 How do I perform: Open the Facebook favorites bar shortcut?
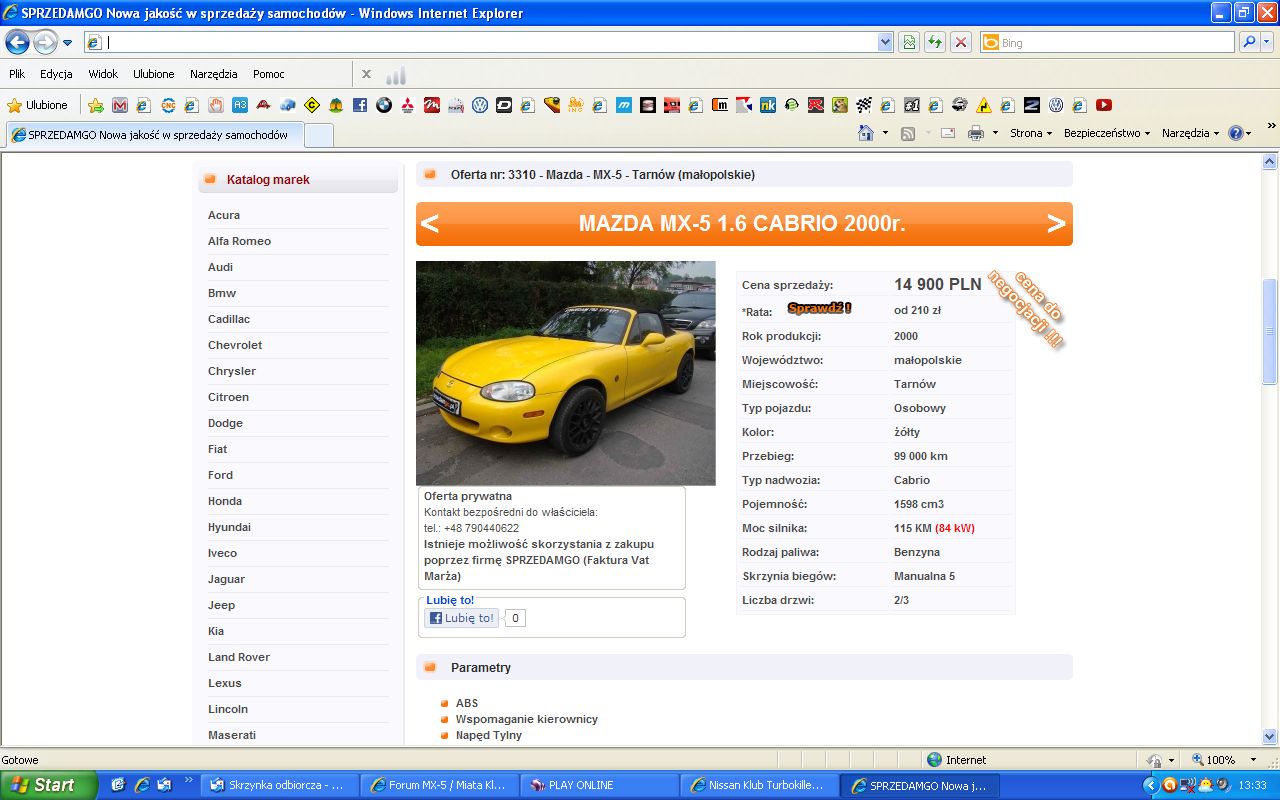tap(360, 105)
